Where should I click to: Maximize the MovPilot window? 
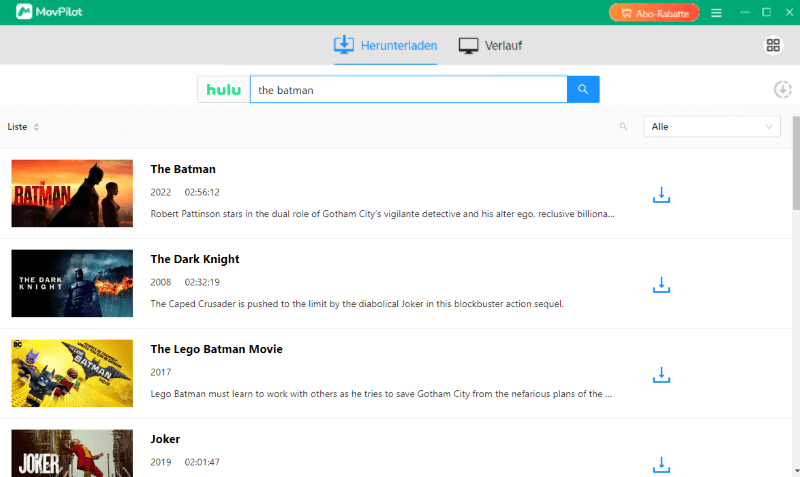pyautogui.click(x=766, y=12)
